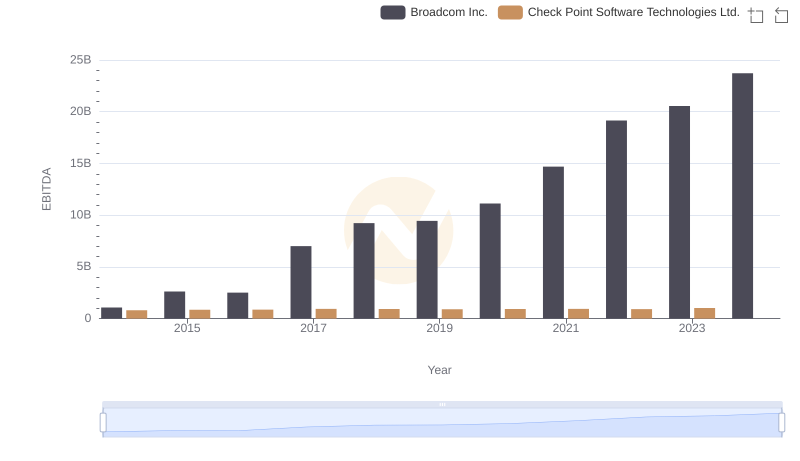Screen dimensions: 800x461
Task: Click the Broadcom bar for 2019
Action: pyautogui.click(x=427, y=270)
